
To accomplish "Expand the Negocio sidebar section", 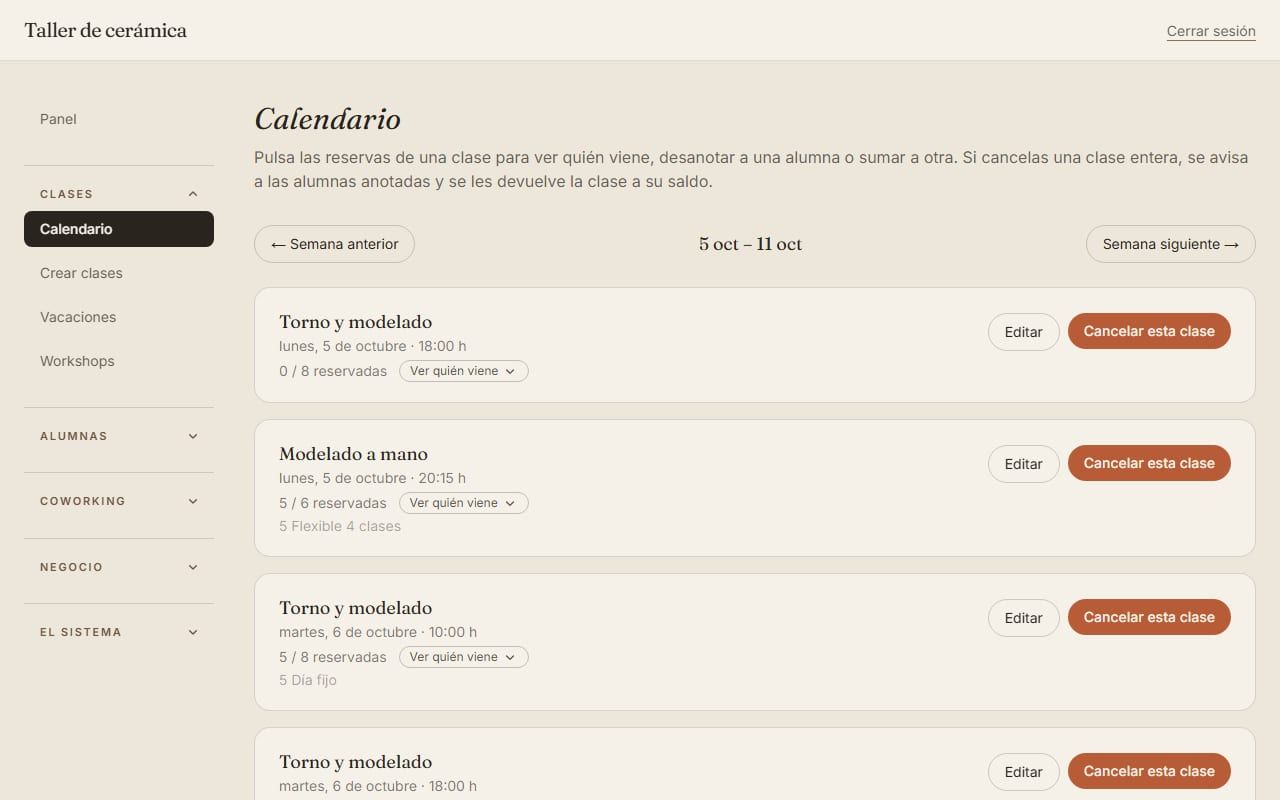I will pos(119,567).
